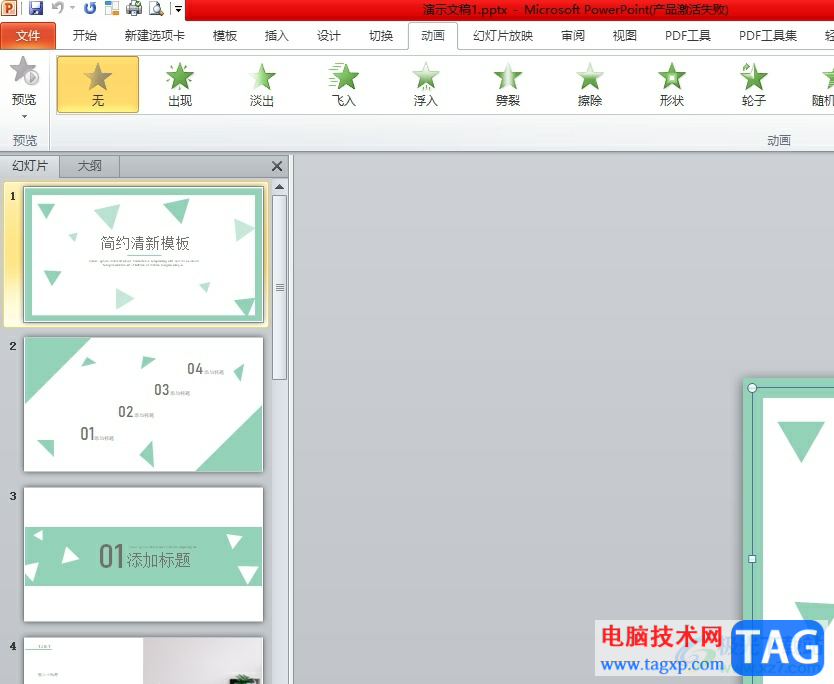
Task: Apply the 擦除 wipe animation
Action: coord(589,85)
